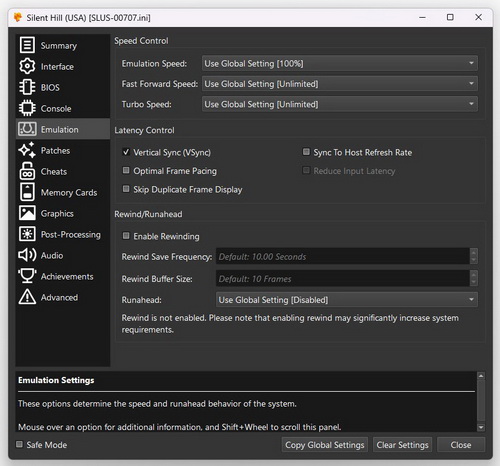Select the Post-Processing icon
This screenshot has height=466, width=500.
[x=27, y=234]
